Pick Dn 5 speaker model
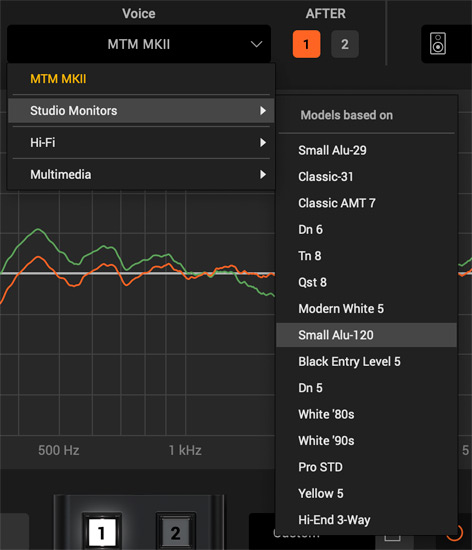This screenshot has width=472, height=550. tap(366, 388)
